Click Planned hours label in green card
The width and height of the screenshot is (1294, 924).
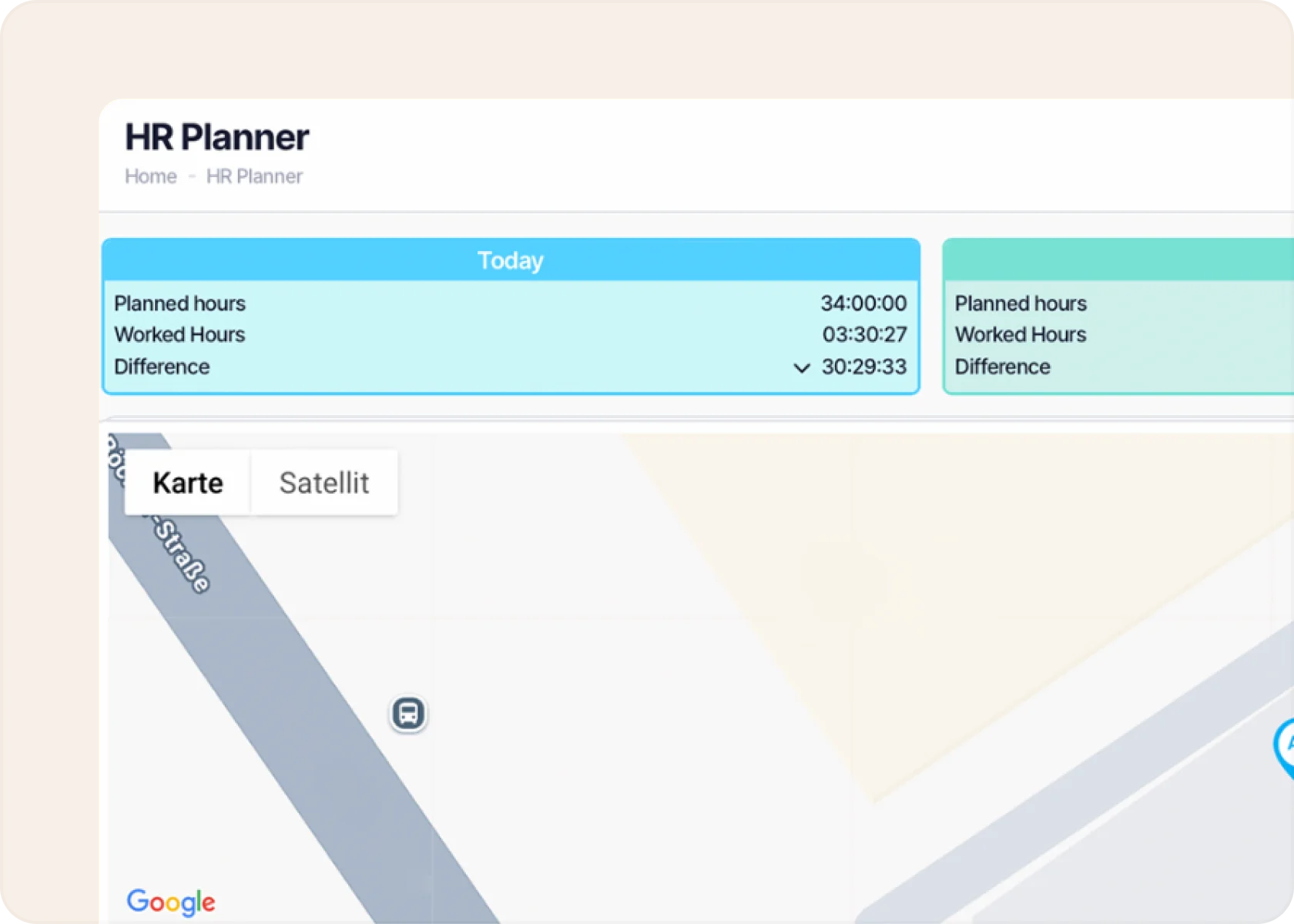coord(1021,303)
